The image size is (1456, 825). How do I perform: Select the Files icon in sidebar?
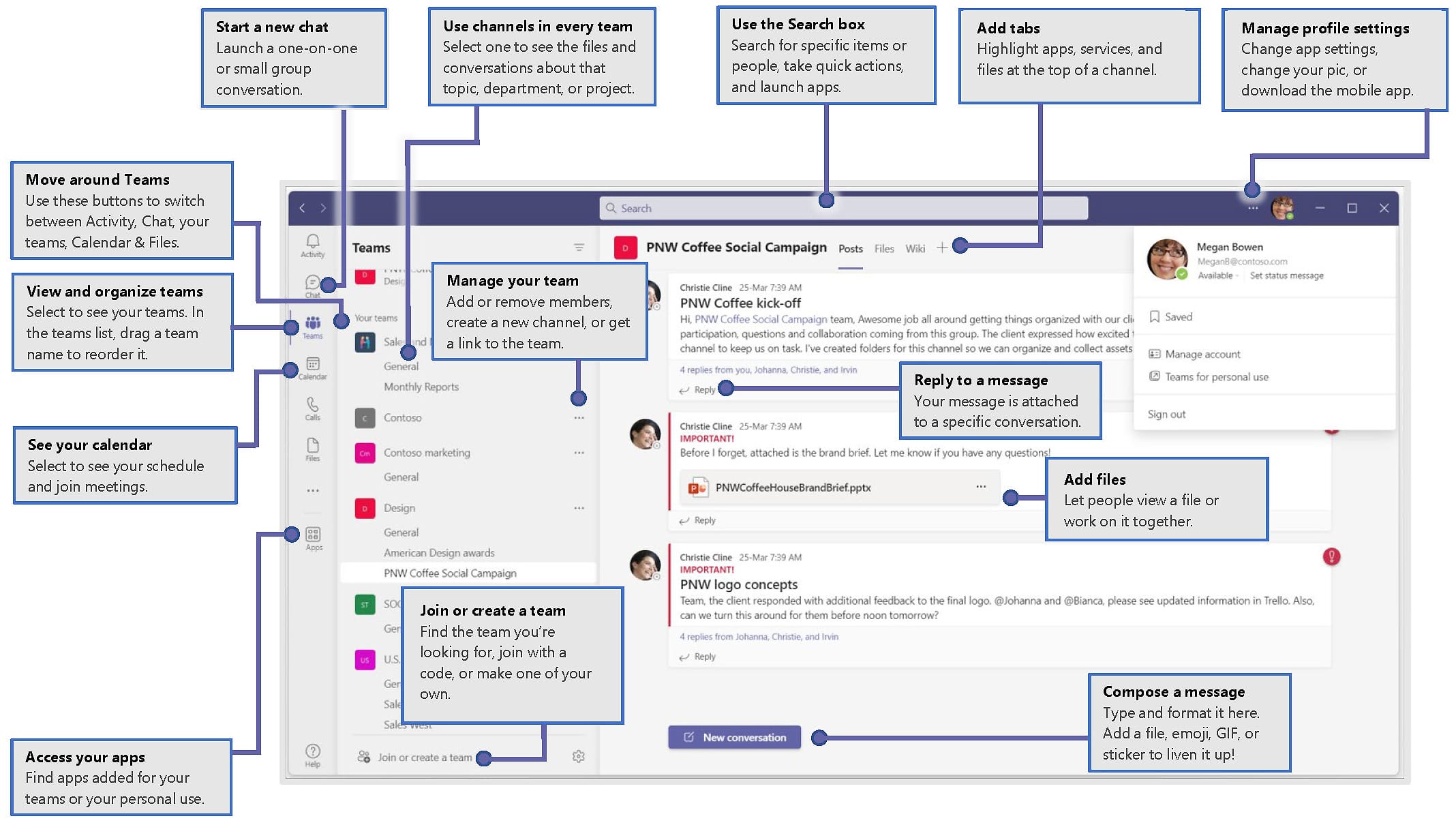pos(311,450)
